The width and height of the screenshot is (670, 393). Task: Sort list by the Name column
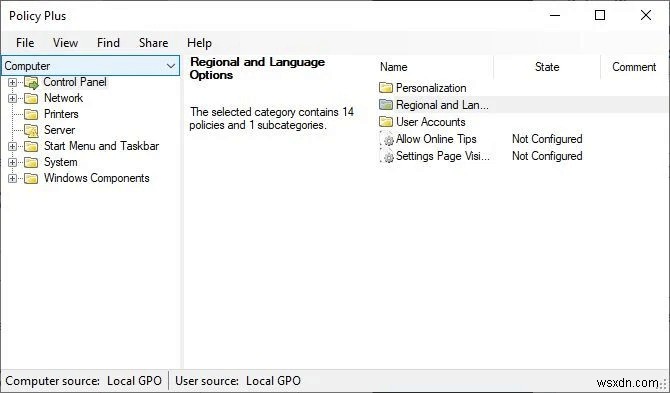point(435,67)
